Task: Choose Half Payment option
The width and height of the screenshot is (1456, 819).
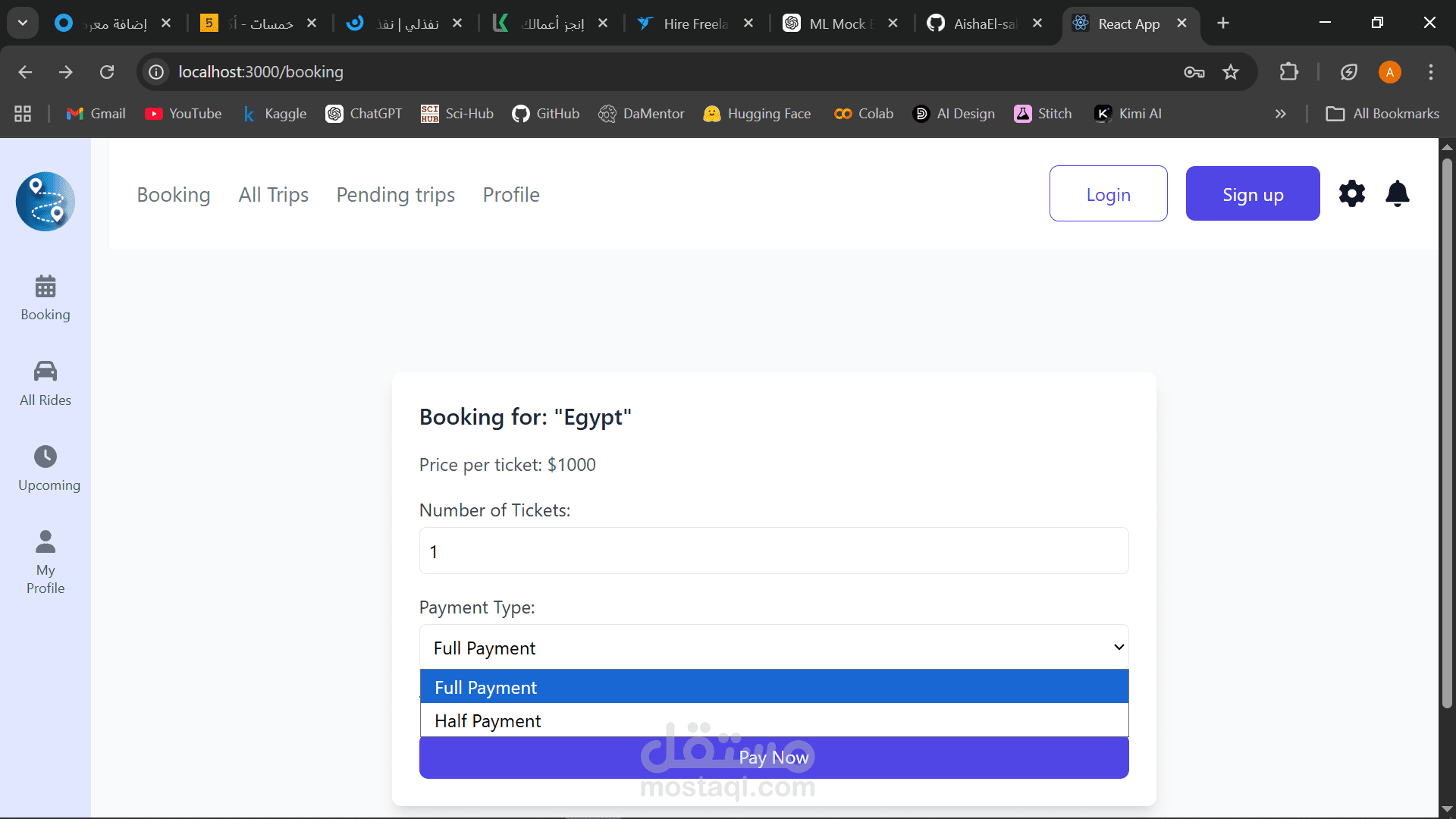Action: [773, 720]
